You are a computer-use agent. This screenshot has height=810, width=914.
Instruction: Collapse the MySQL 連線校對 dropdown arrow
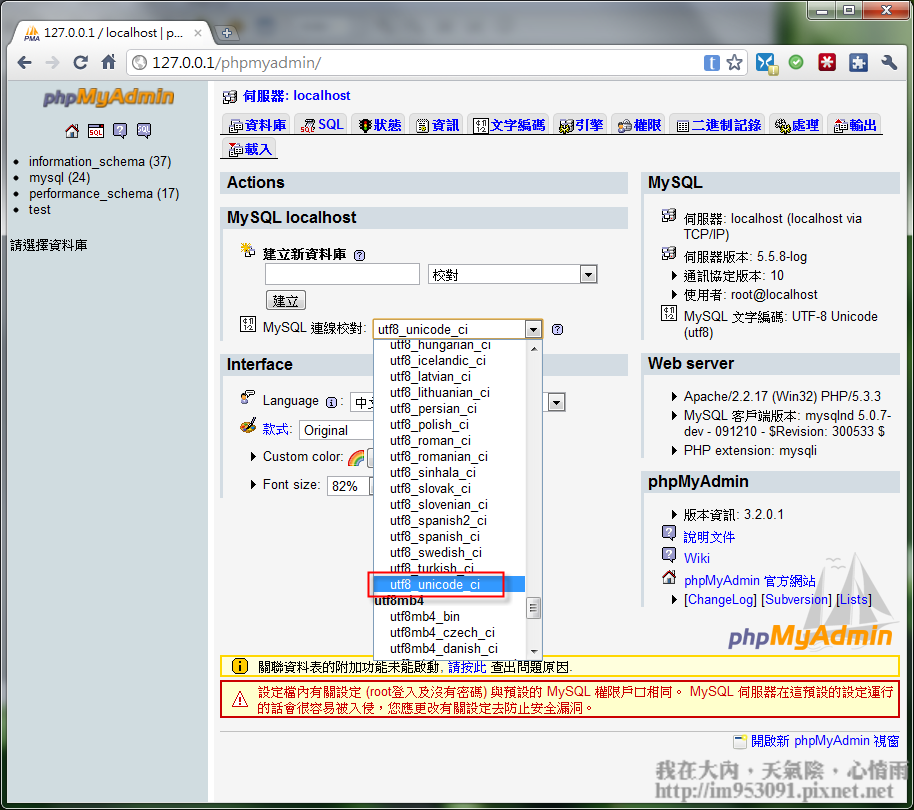click(x=533, y=329)
